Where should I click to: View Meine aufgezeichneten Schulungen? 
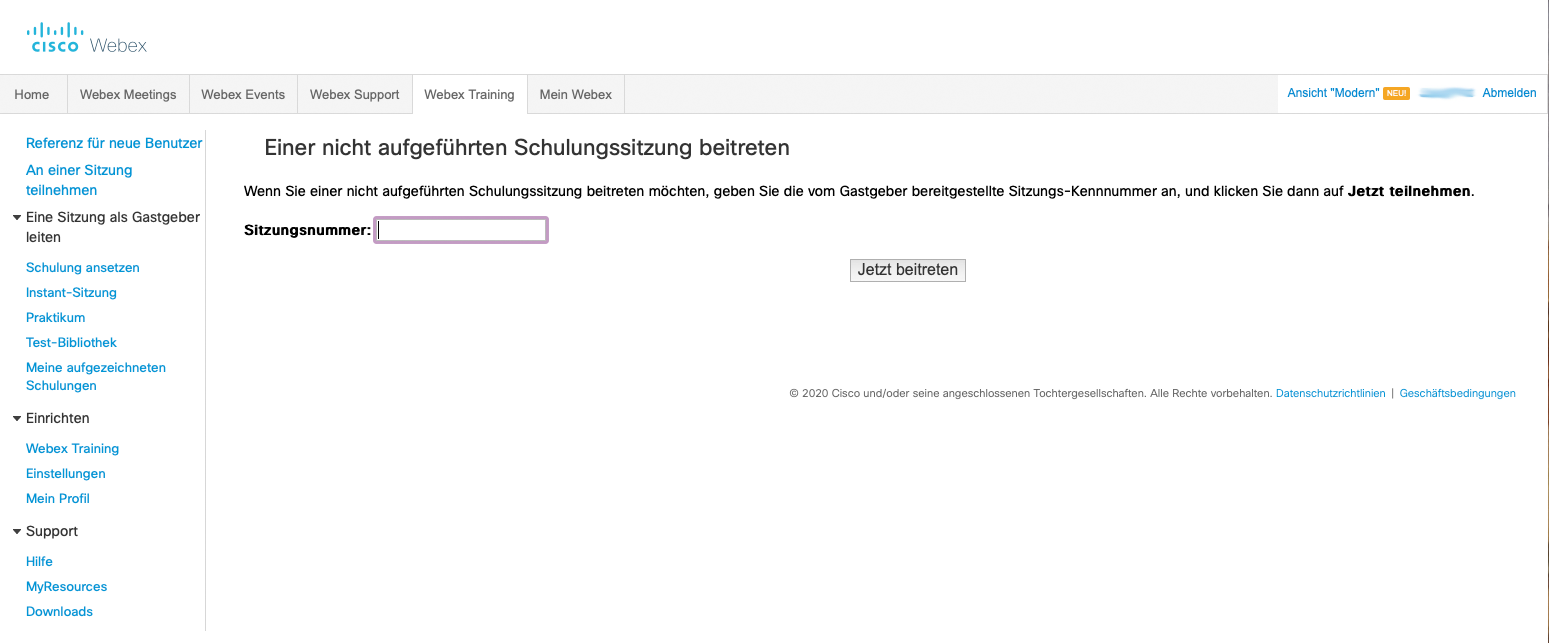point(96,376)
